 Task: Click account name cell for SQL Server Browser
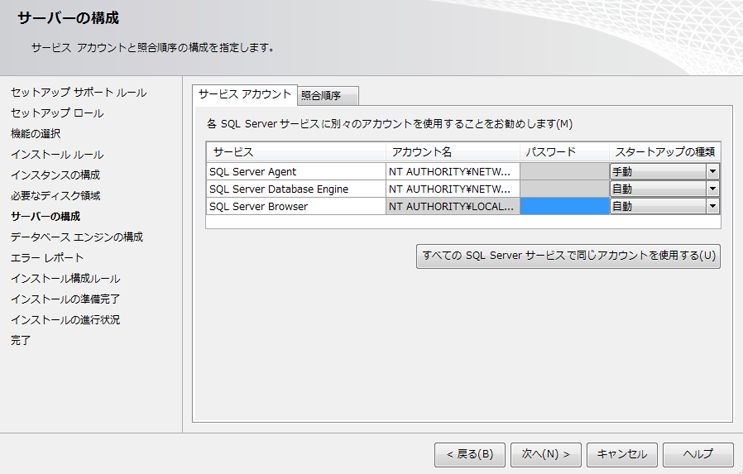[453, 206]
